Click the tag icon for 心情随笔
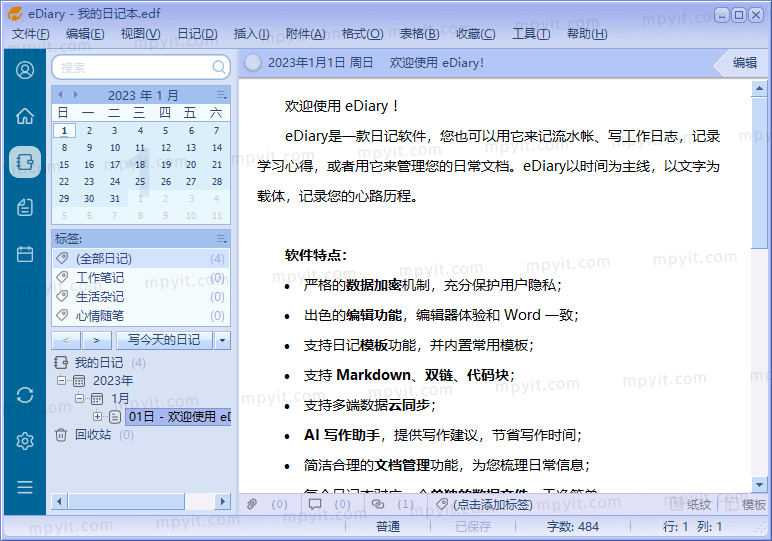Viewport: 772px width, 541px height. 62,315
